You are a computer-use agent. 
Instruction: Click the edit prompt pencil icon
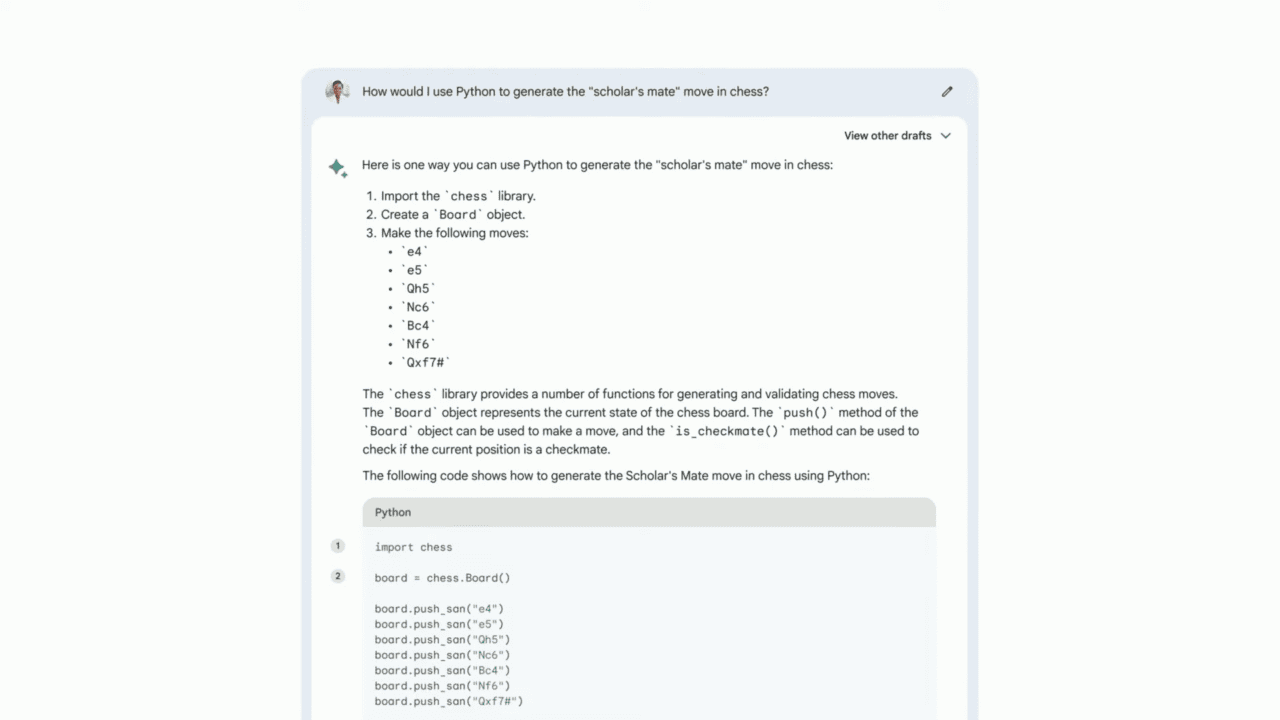coord(946,91)
